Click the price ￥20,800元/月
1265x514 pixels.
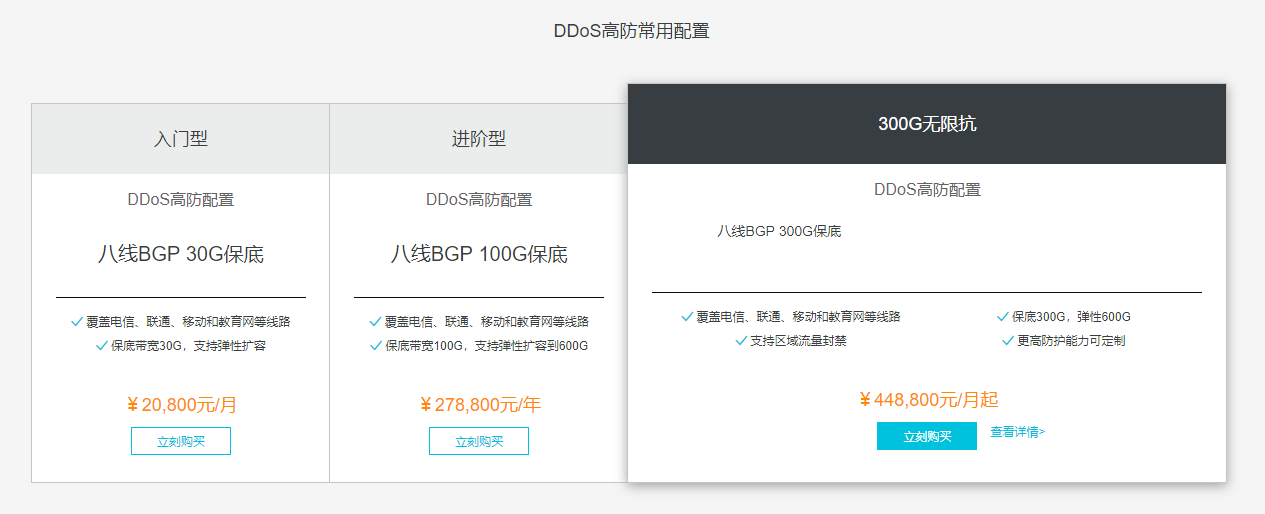[x=181, y=405]
